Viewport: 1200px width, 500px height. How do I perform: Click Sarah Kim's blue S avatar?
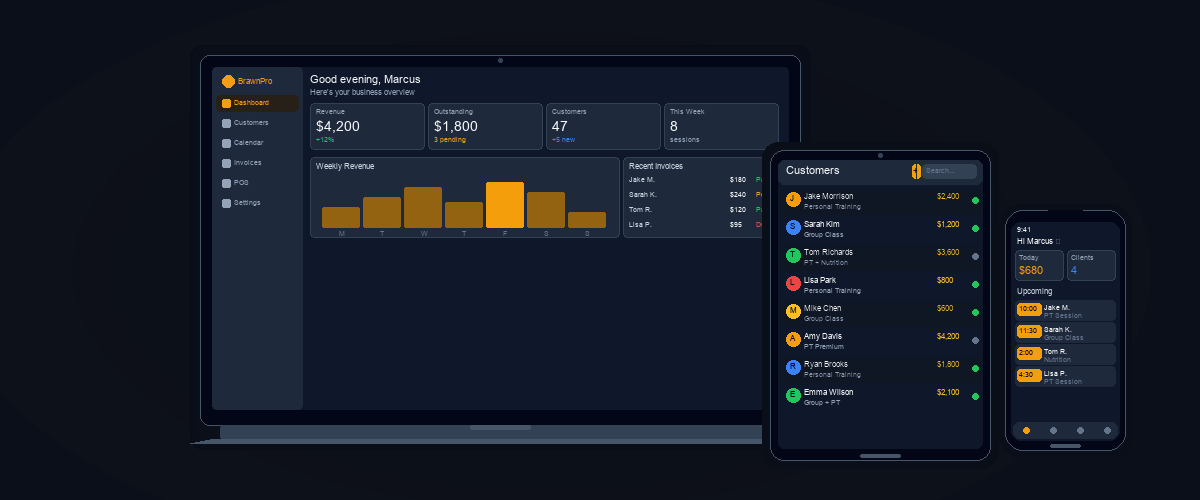[x=793, y=227]
